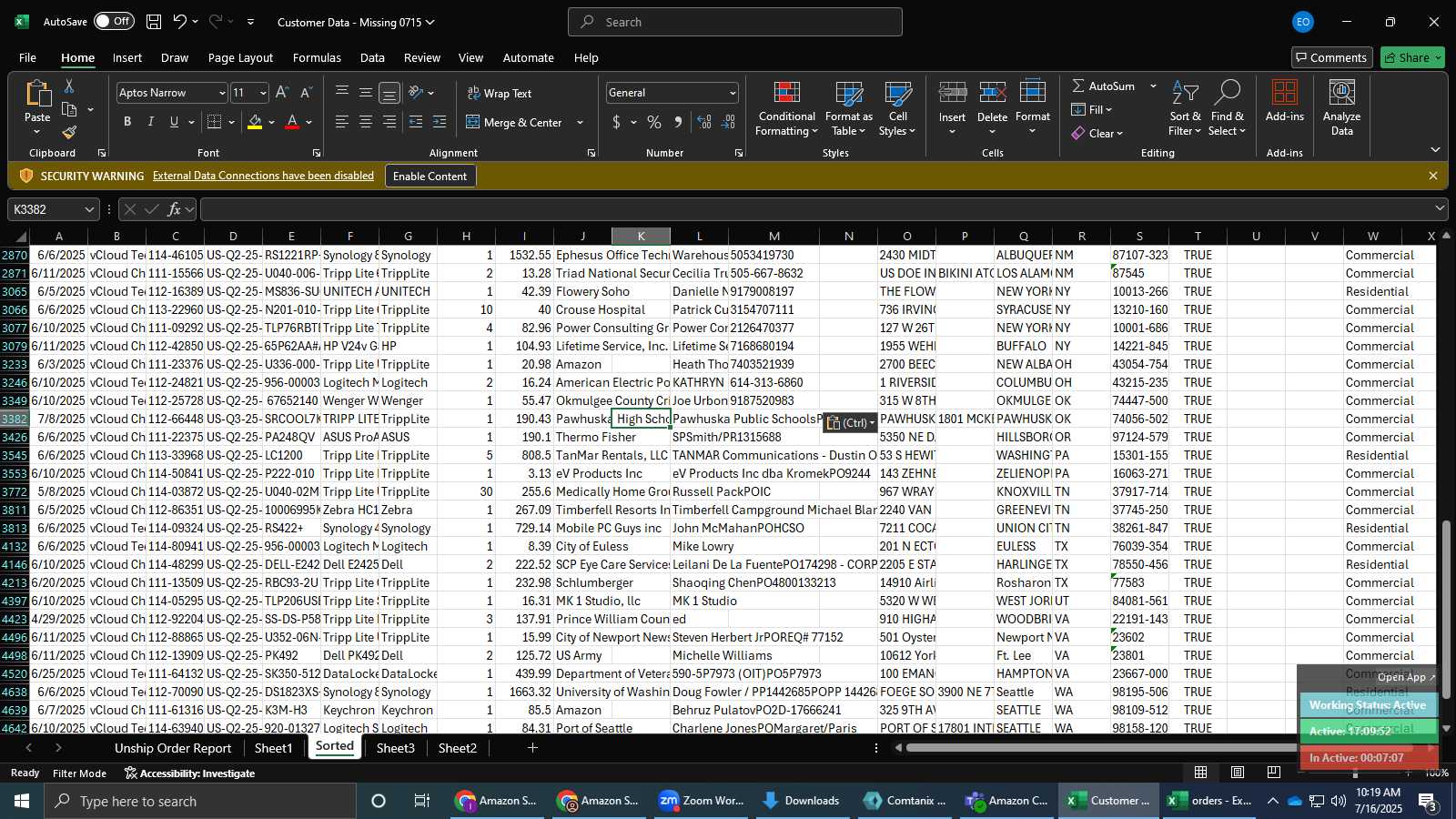This screenshot has height=819, width=1456.
Task: Click the Comments button
Action: tap(1331, 57)
